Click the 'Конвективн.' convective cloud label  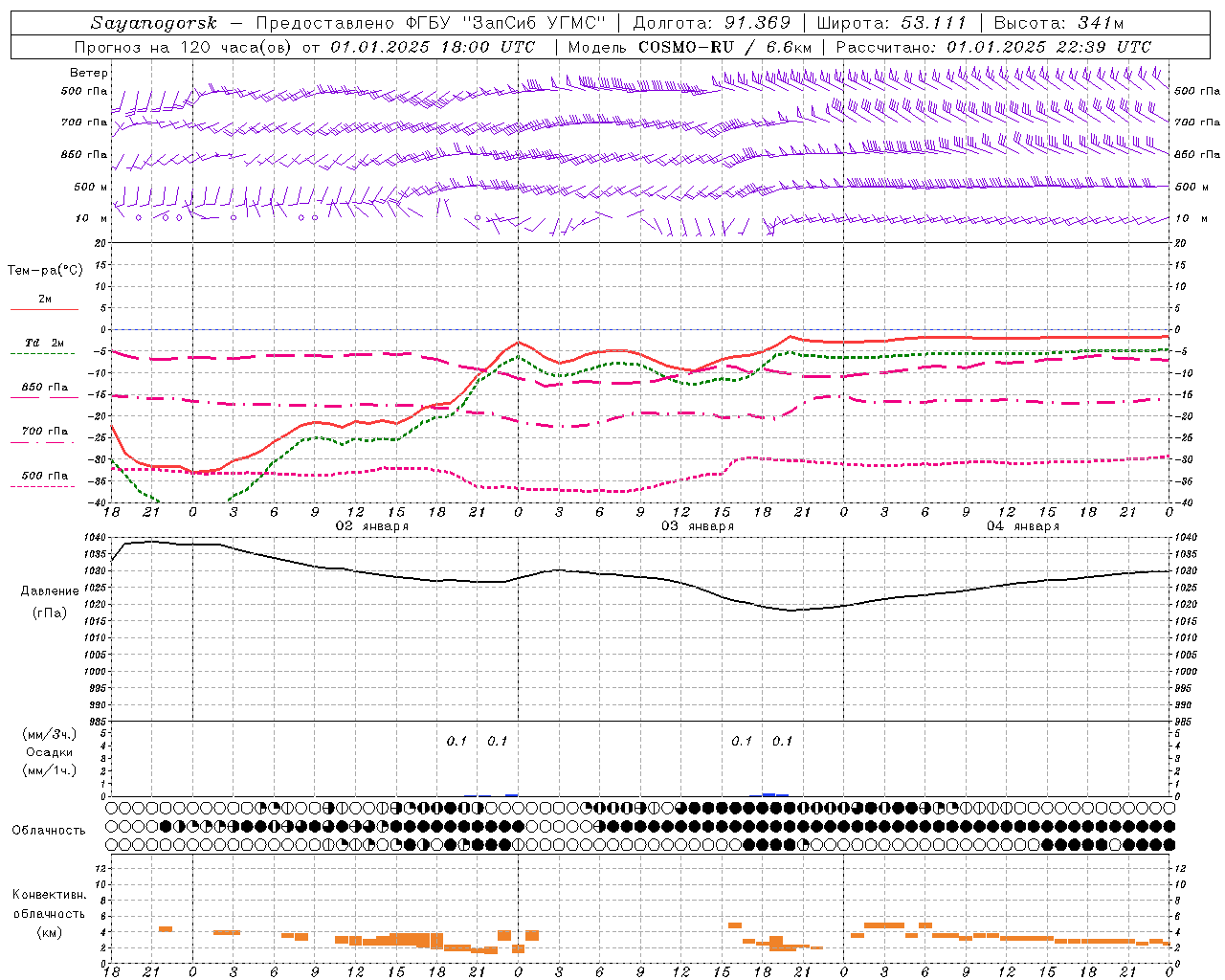pyautogui.click(x=49, y=895)
